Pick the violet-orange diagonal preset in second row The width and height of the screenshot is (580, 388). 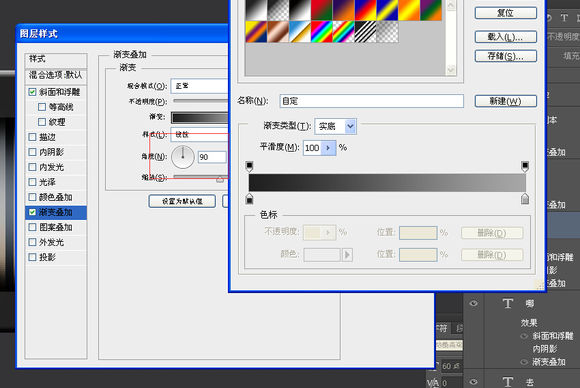tap(256, 32)
